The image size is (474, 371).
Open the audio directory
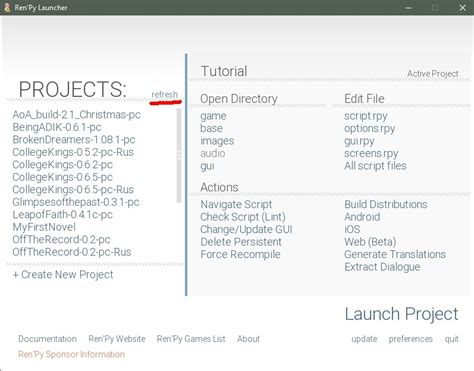tap(213, 153)
